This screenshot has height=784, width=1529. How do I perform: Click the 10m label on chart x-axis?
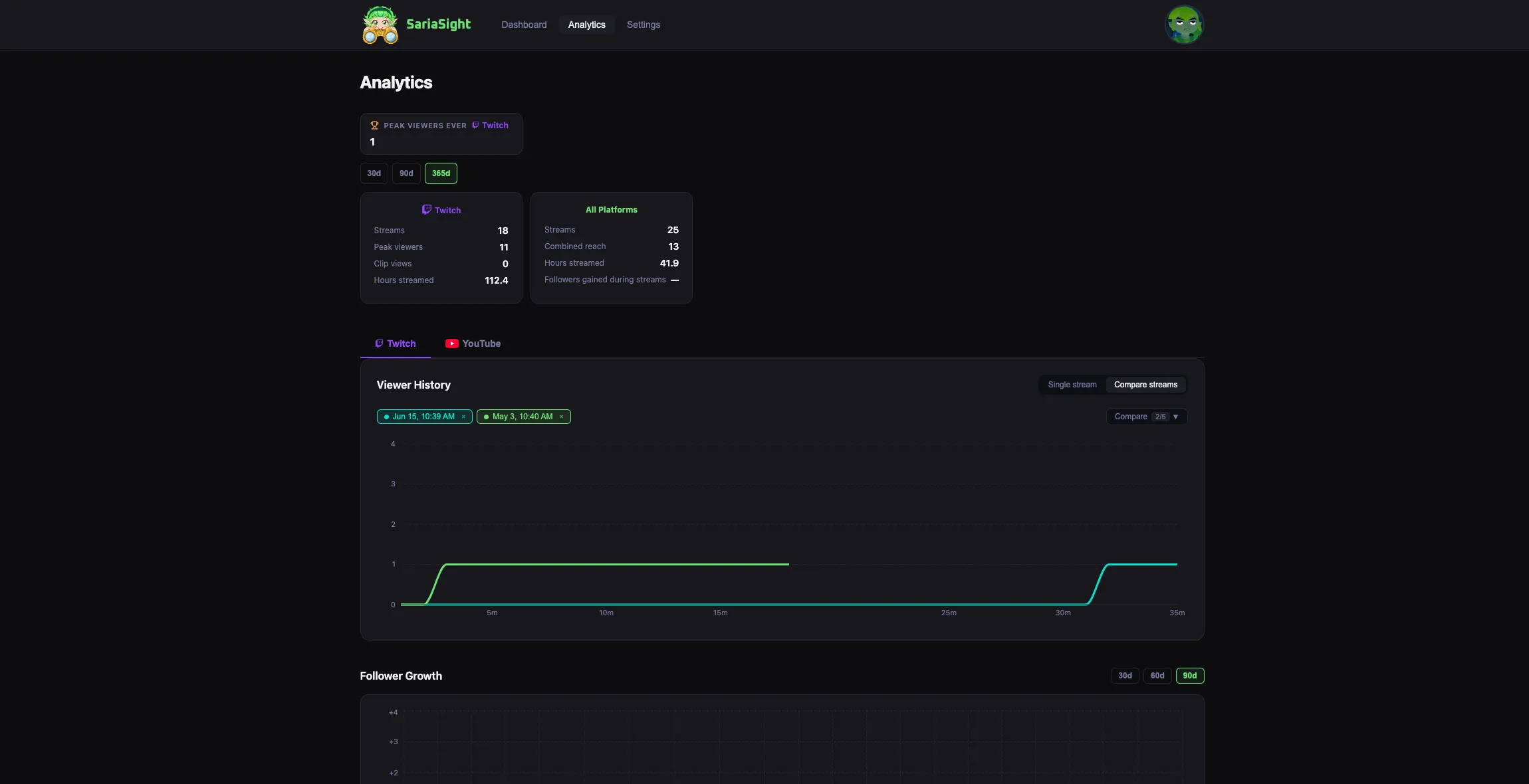pyautogui.click(x=606, y=613)
